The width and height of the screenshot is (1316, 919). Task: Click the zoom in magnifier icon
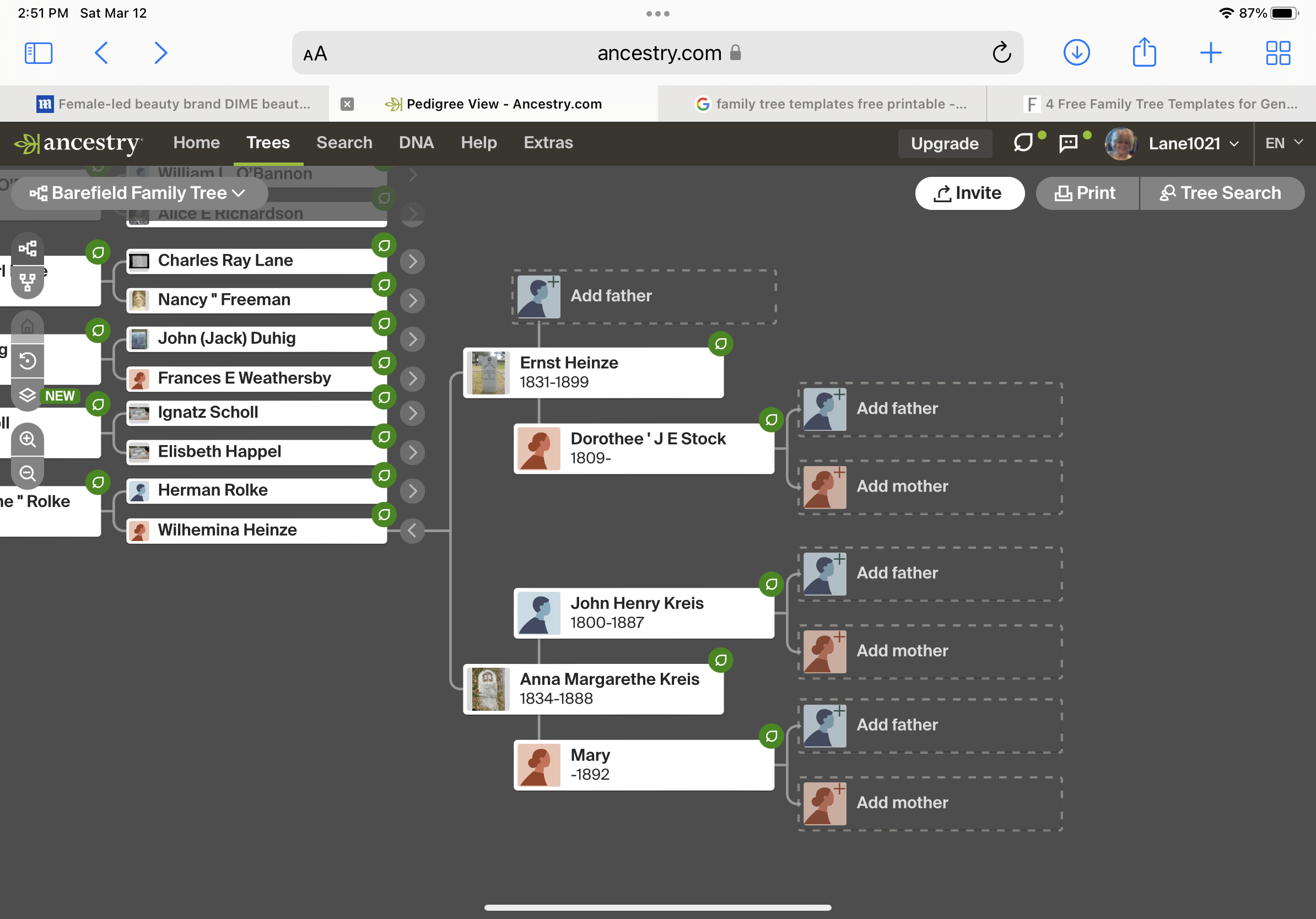click(x=28, y=440)
